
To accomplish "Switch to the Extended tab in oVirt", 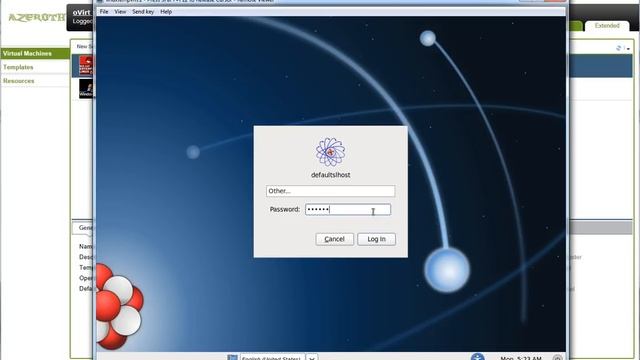I will click(x=607, y=26).
